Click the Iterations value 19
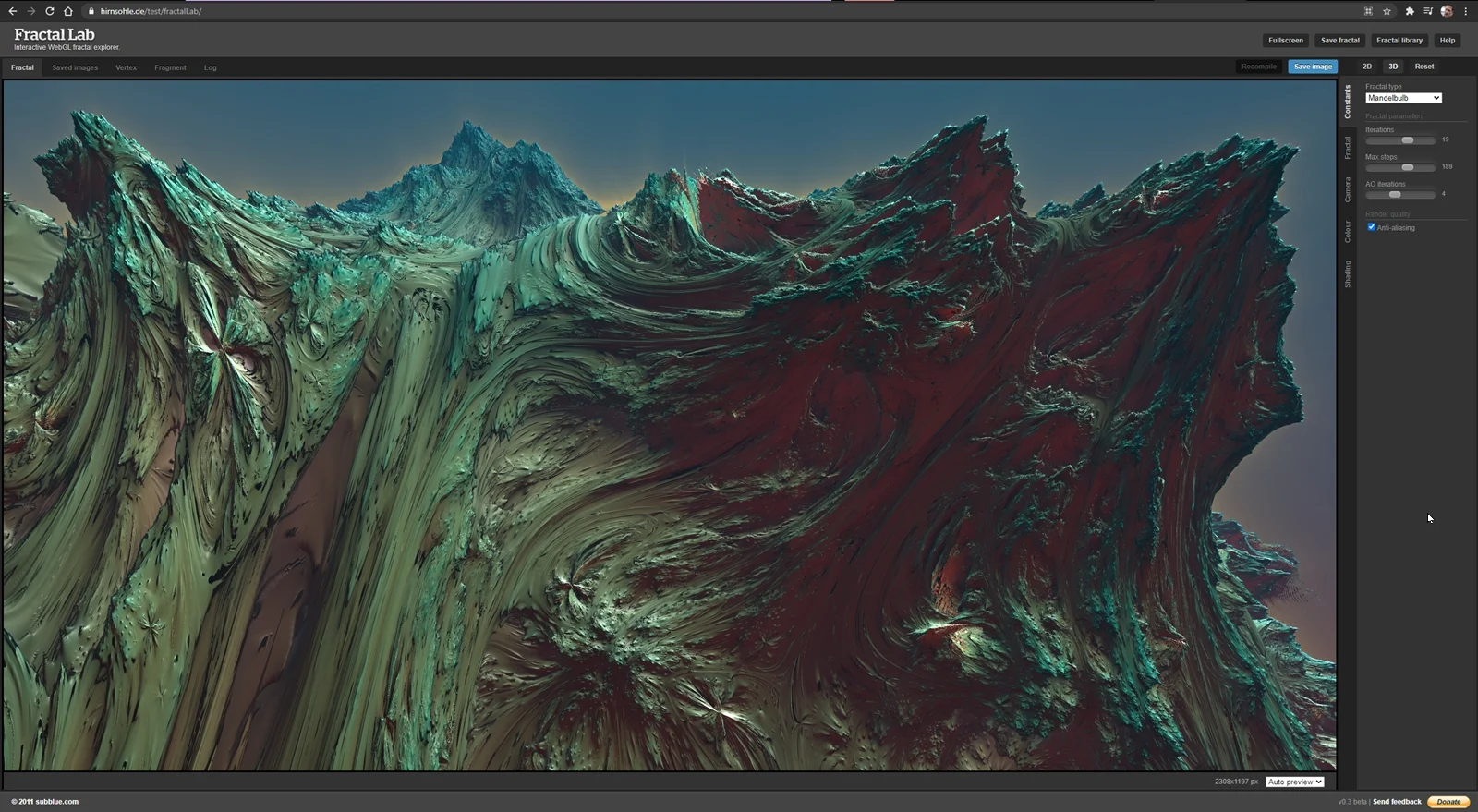The height and width of the screenshot is (812, 1478). [1446, 139]
